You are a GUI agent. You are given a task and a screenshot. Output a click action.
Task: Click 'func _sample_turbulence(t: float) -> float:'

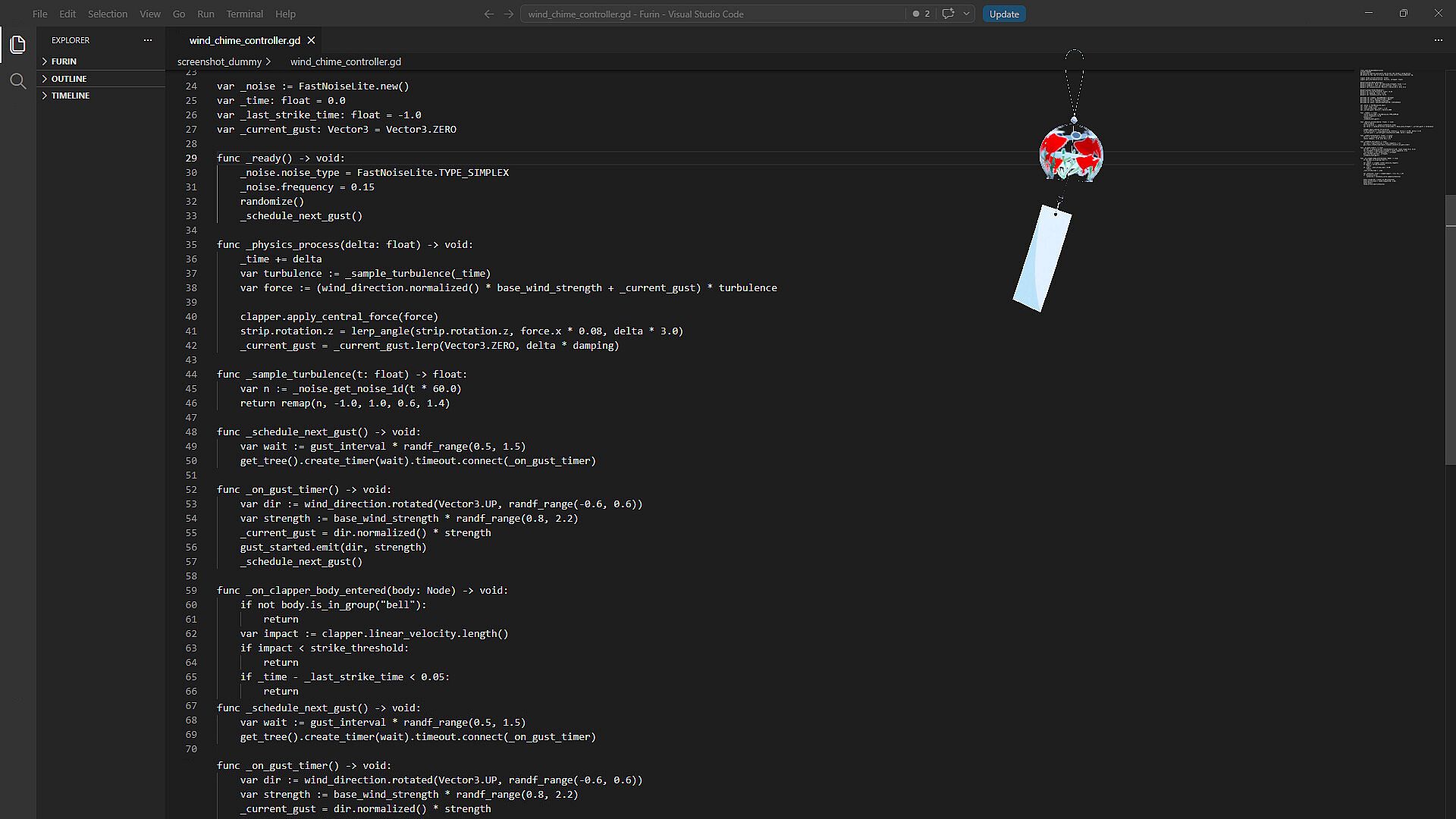342,374
